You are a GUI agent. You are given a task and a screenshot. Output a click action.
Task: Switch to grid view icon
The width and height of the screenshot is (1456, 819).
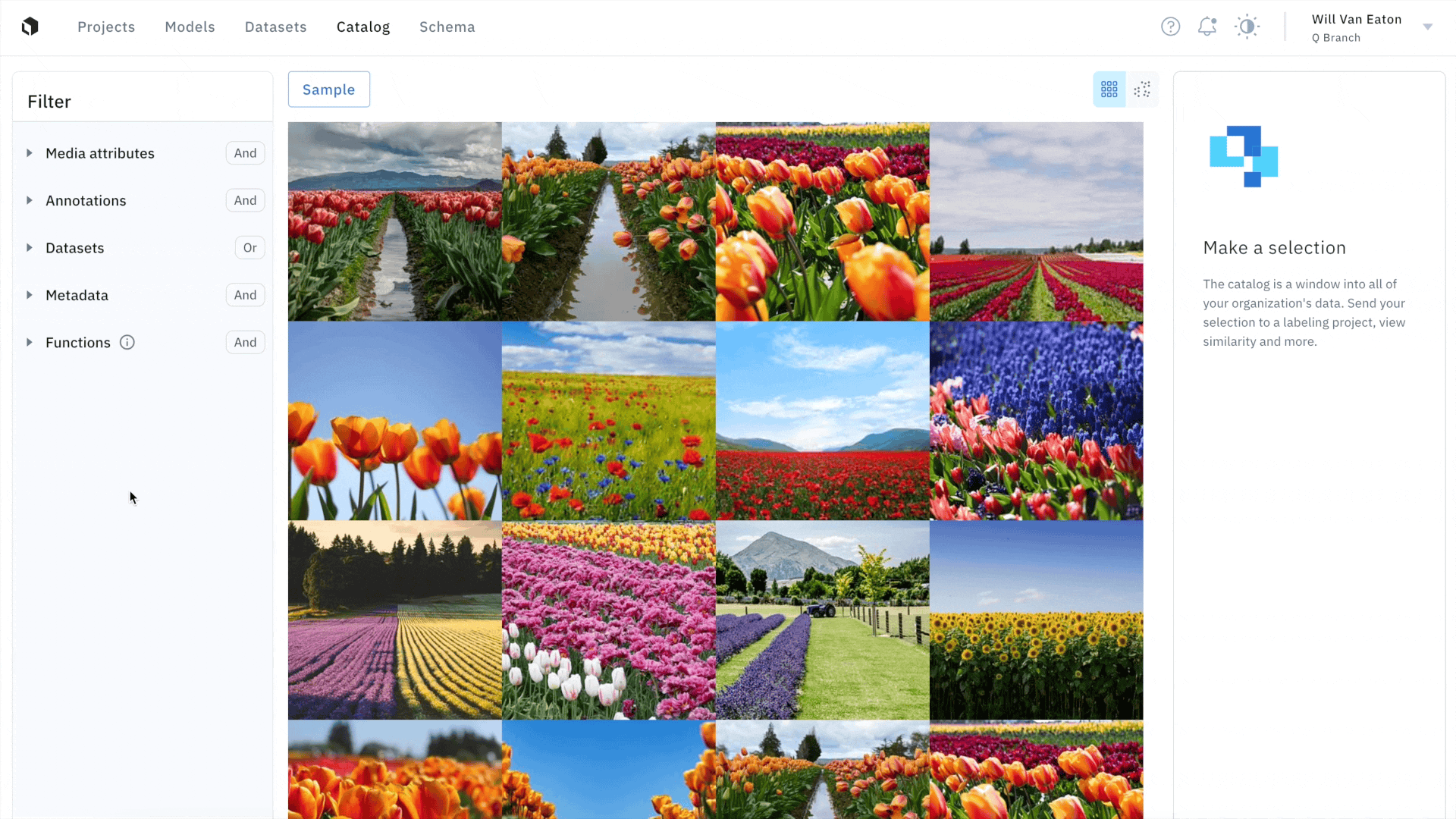pos(1109,89)
